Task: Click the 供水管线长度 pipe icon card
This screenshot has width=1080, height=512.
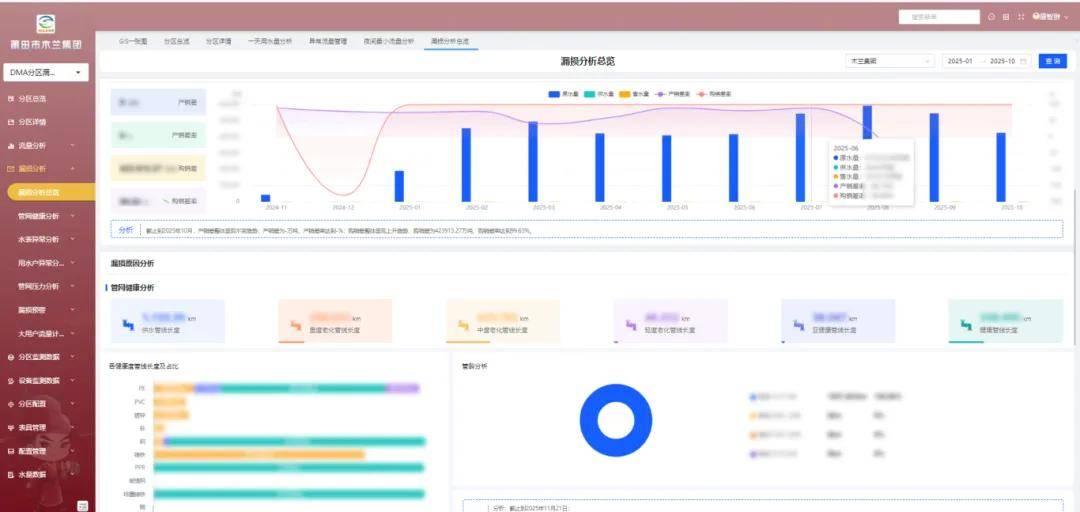Action: 128,325
